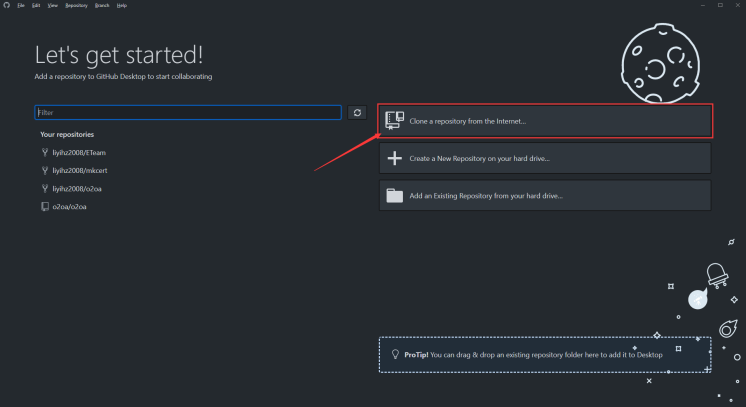Open the Help menu
The image size is (746, 407).
coord(122,5)
